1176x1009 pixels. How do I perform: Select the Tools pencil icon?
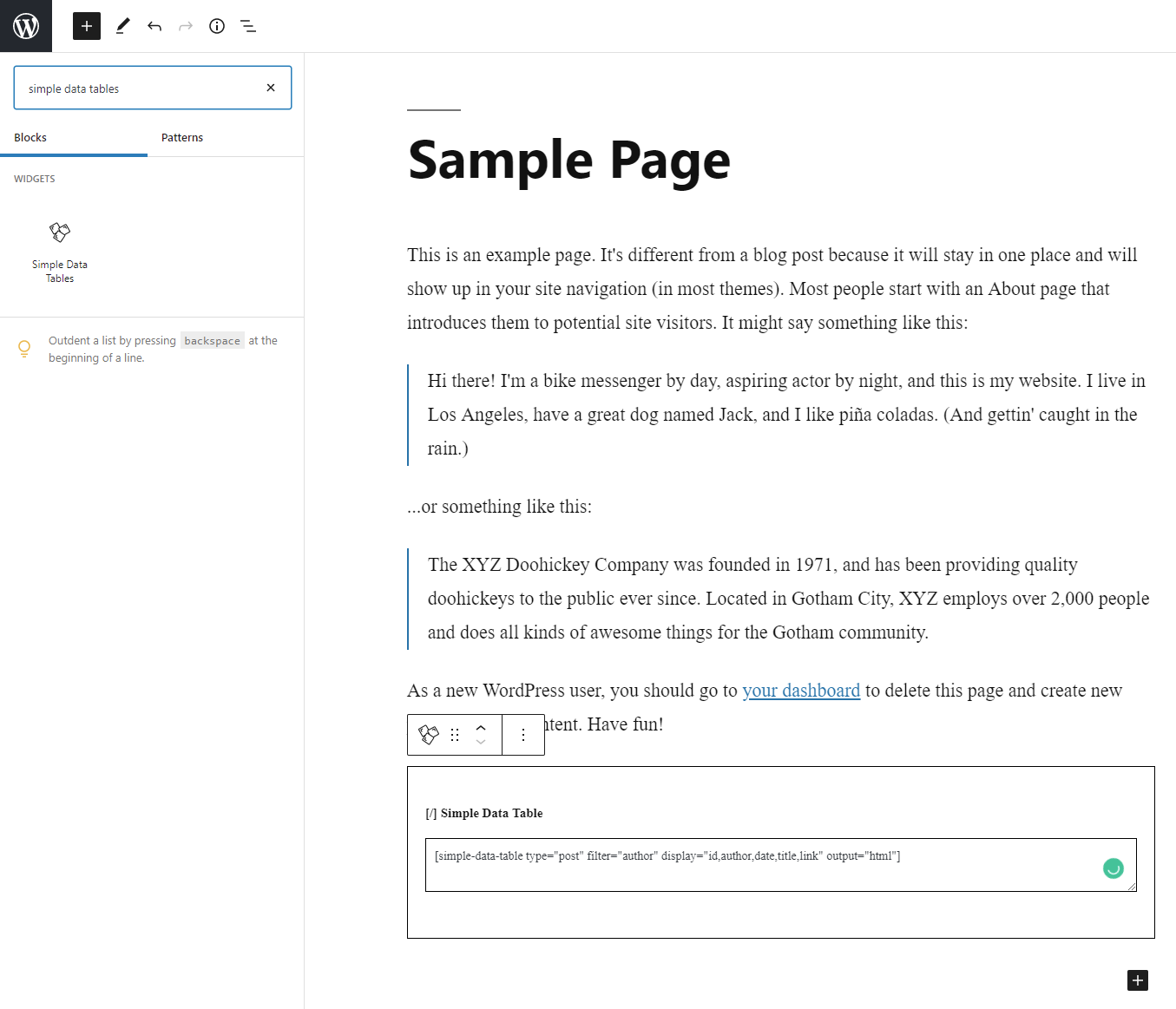[x=122, y=26]
